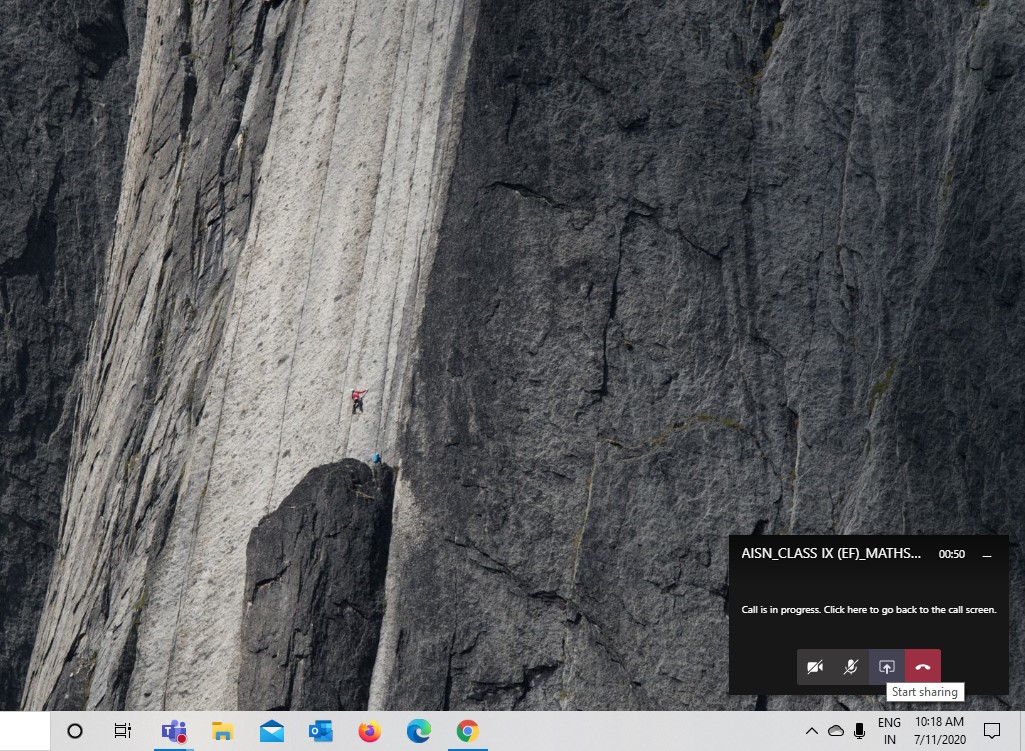Show hidden system tray icons

pyautogui.click(x=812, y=731)
